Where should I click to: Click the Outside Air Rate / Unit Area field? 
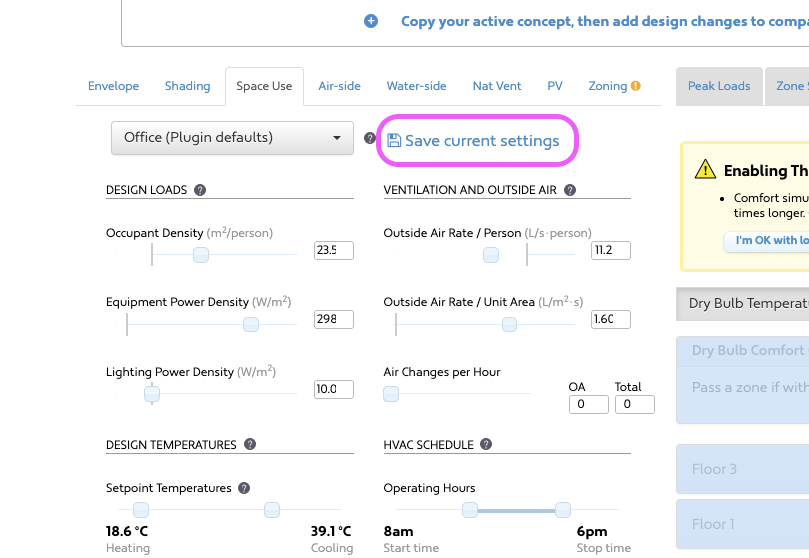tap(611, 319)
